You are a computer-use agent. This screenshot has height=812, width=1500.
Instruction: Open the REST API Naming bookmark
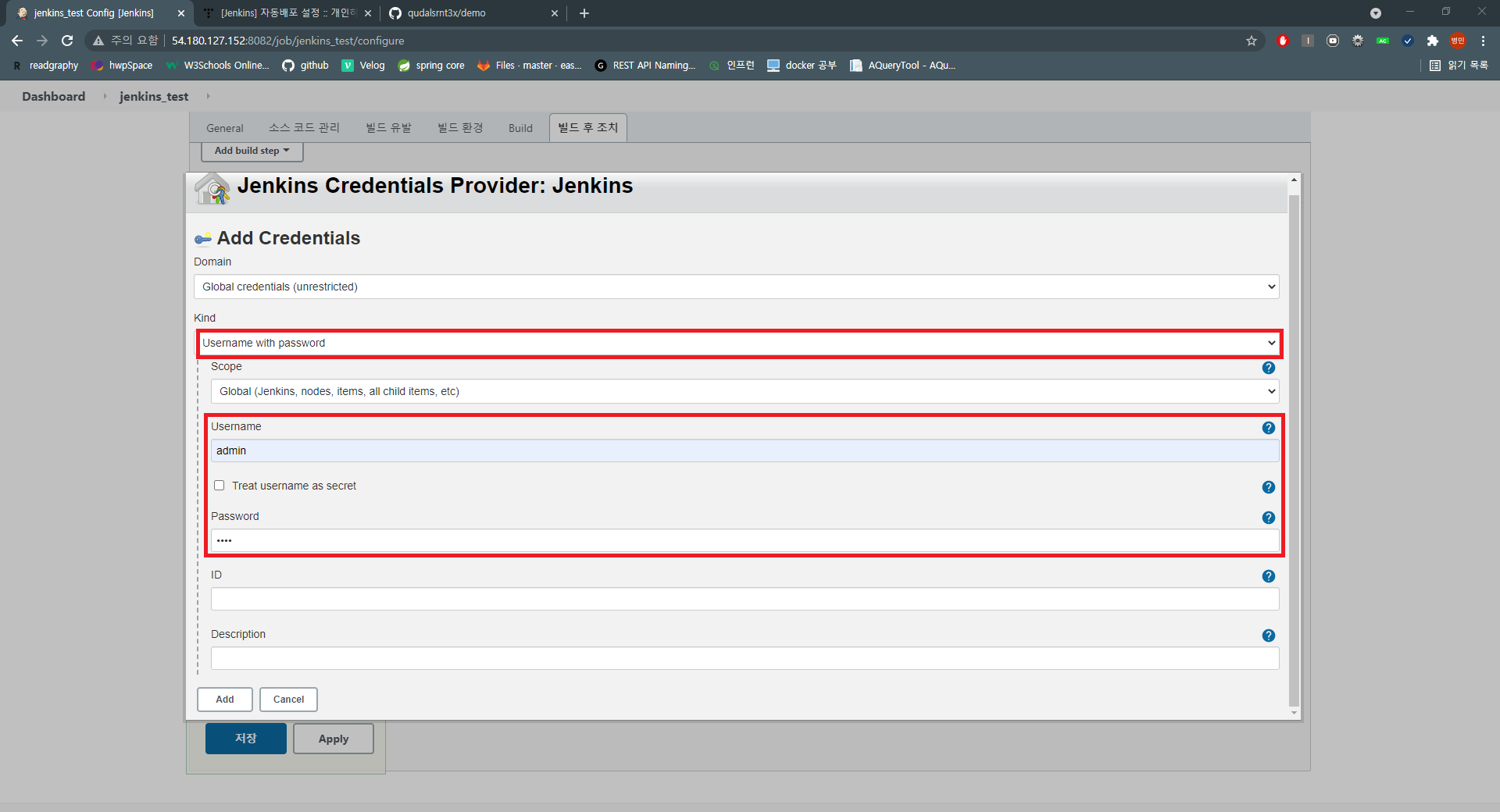pos(645,66)
